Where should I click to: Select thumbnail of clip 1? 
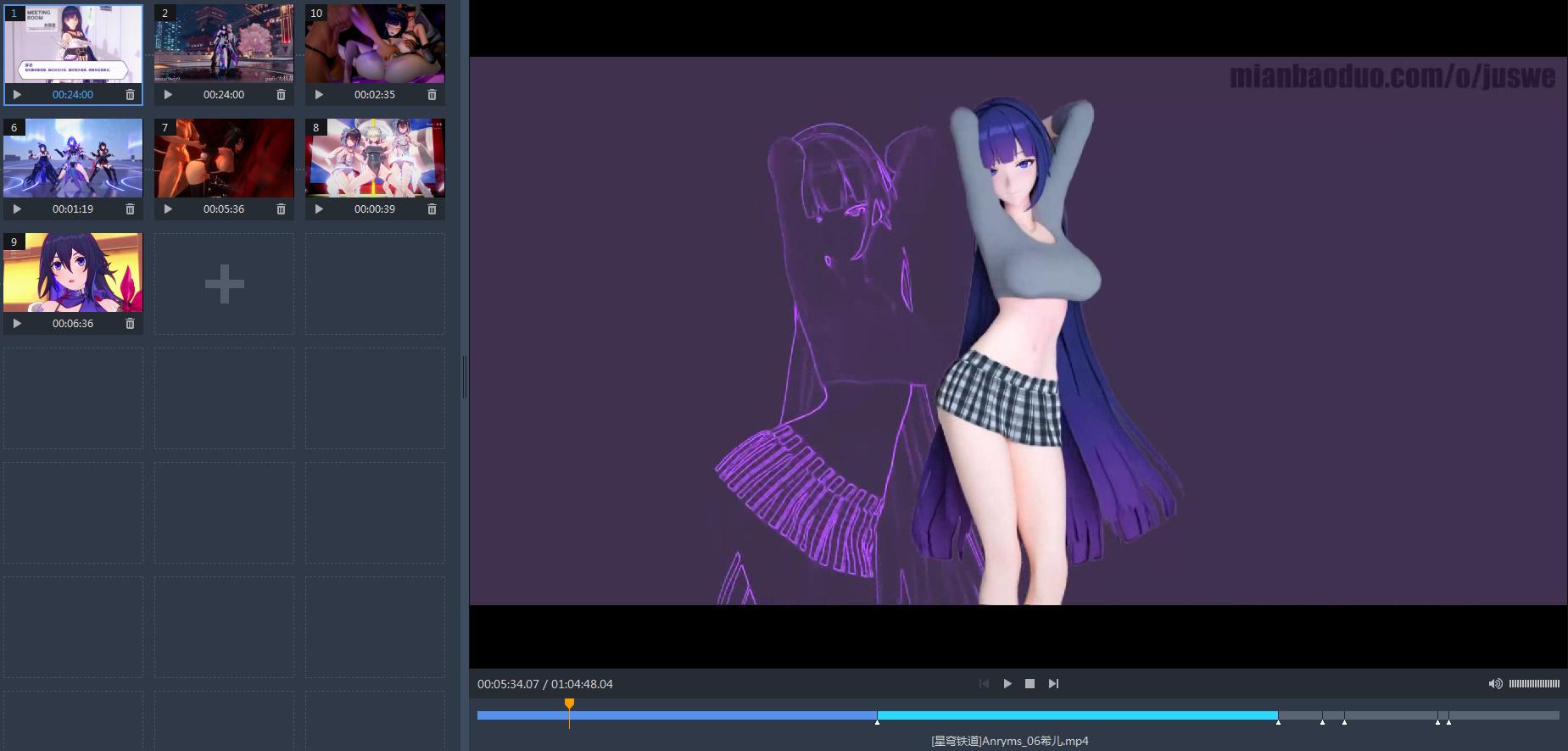73,43
